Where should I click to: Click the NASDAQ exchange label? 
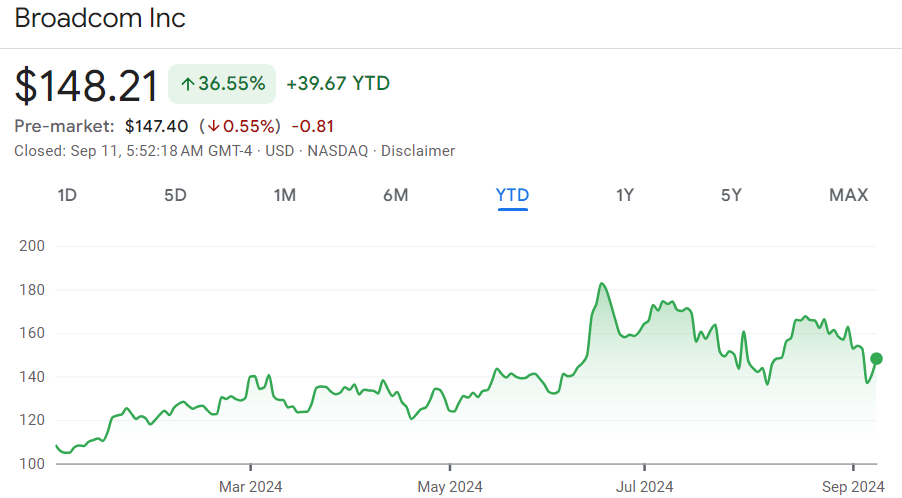pos(338,151)
